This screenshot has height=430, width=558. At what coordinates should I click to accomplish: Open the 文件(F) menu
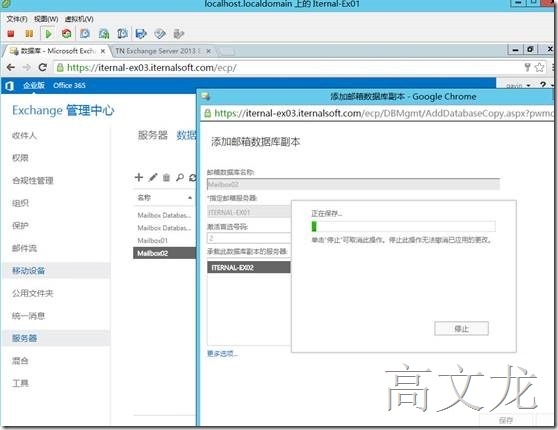(16, 19)
